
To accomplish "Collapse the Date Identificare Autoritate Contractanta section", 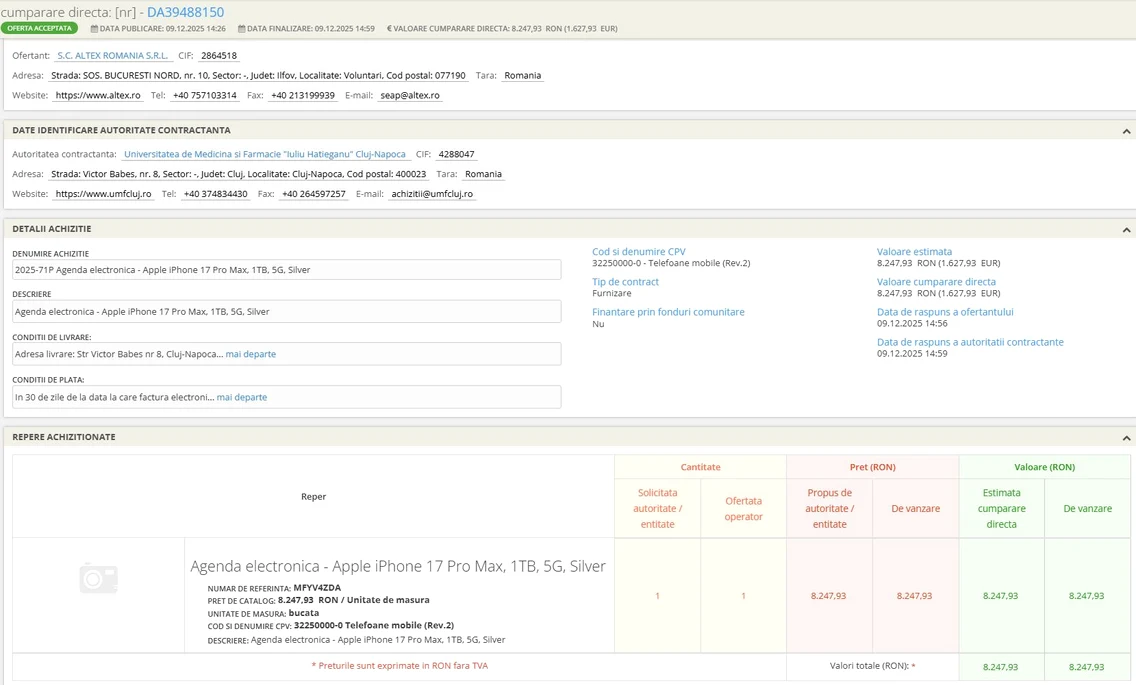I will (x=1126, y=131).
